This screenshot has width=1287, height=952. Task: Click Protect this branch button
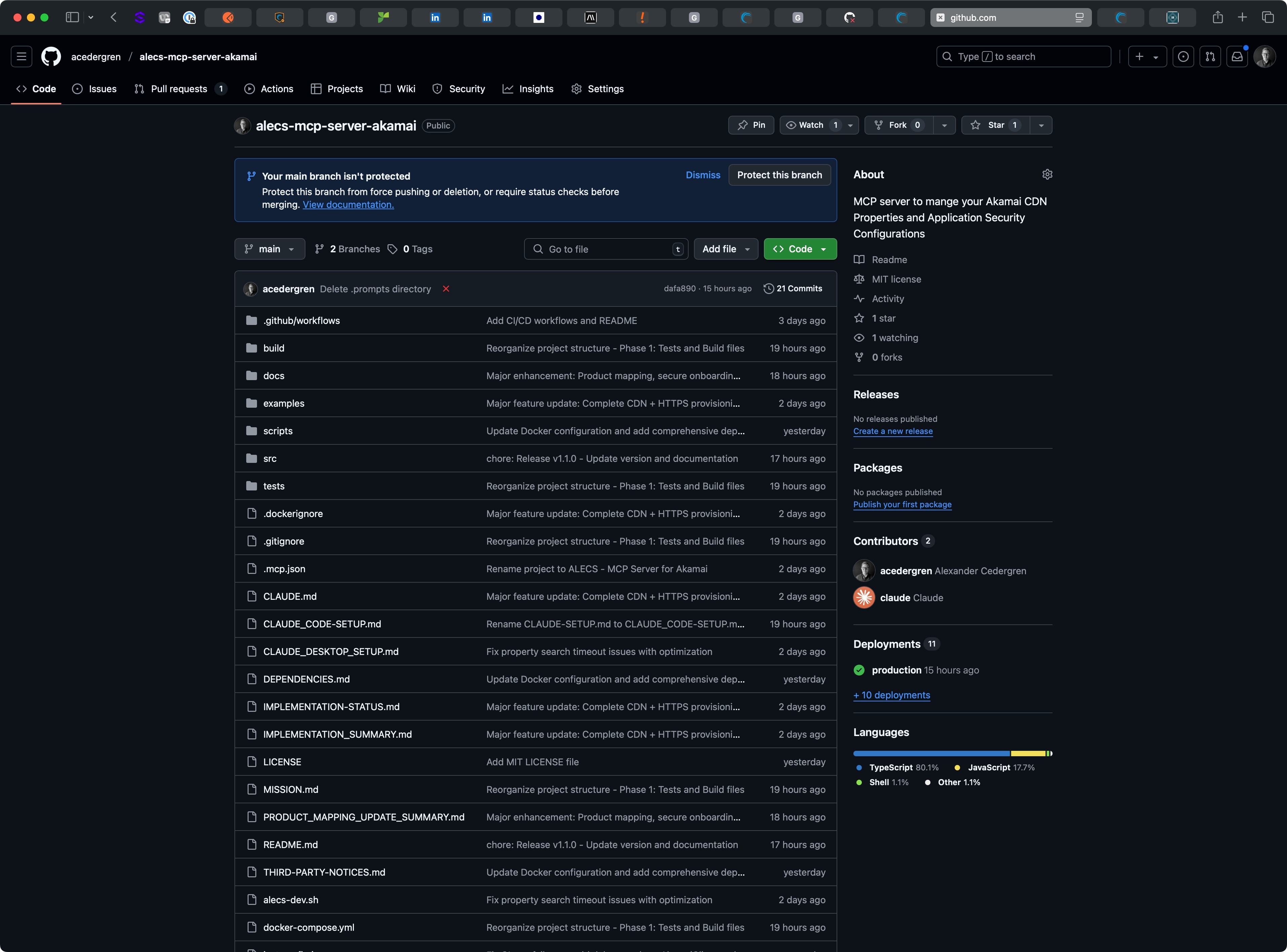[779, 175]
